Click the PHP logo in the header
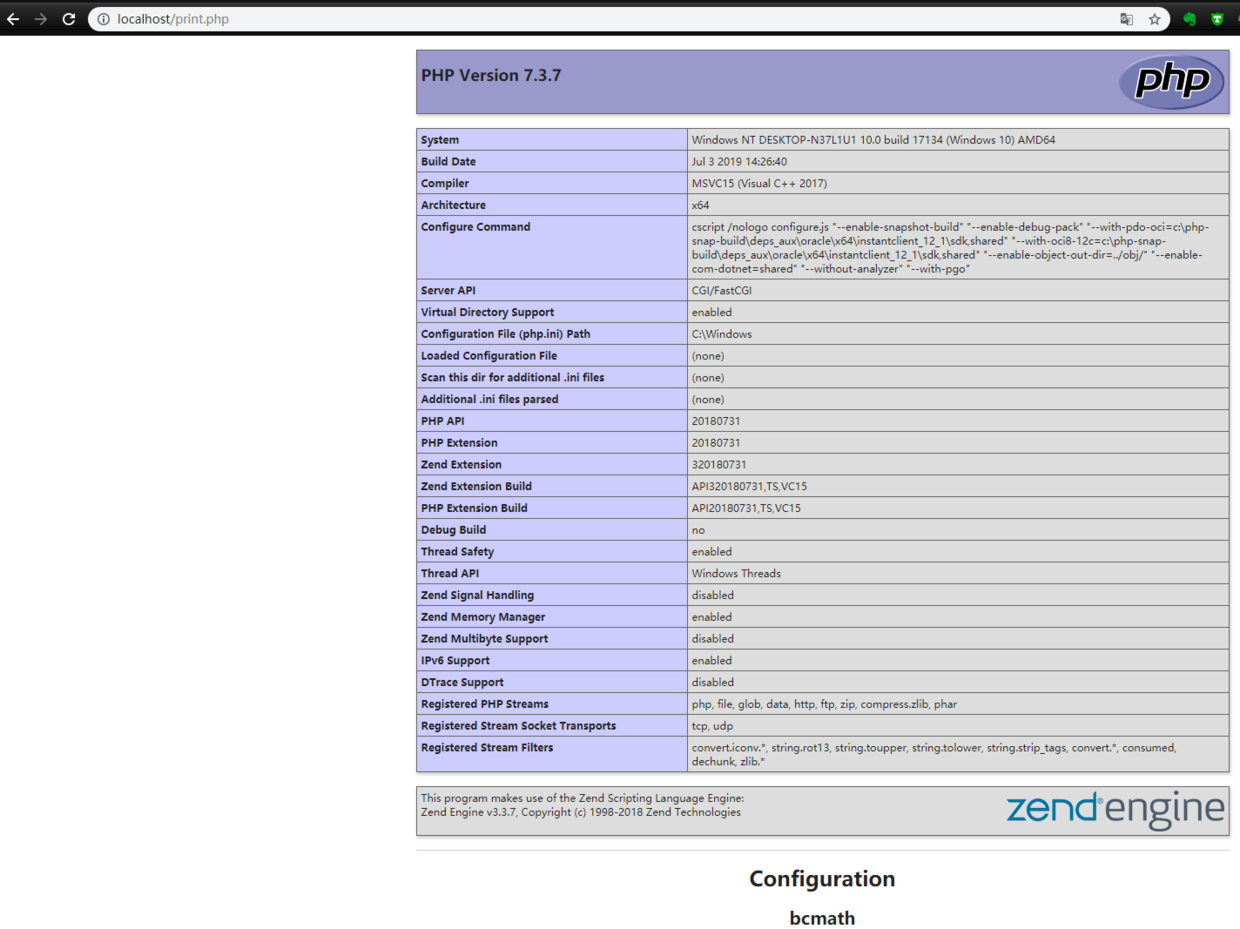Screen dimensions: 1240x929 1171,82
